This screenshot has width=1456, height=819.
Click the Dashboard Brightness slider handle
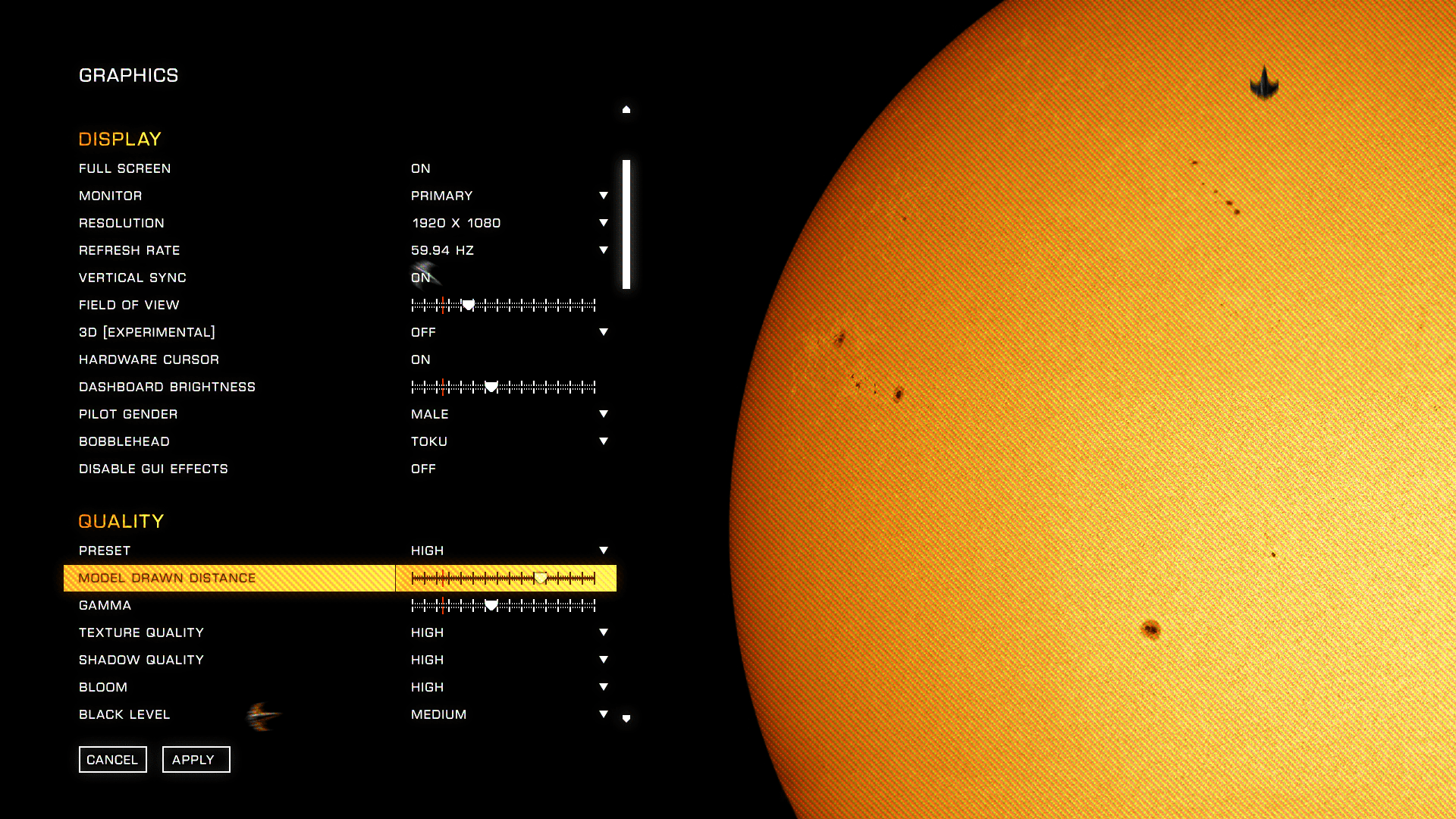(x=491, y=387)
